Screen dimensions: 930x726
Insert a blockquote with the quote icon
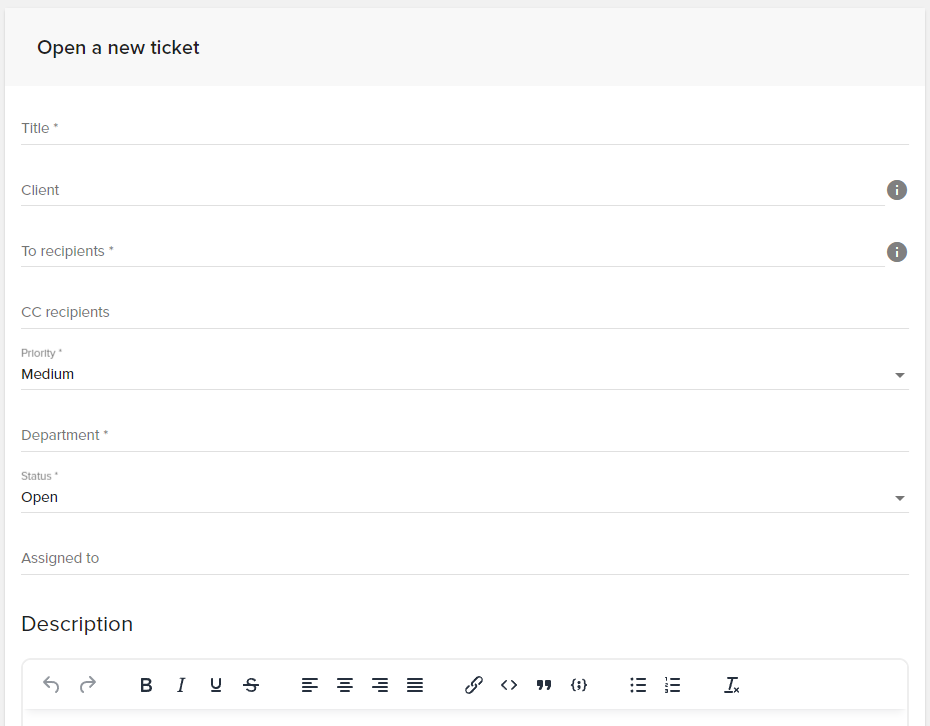pos(544,685)
